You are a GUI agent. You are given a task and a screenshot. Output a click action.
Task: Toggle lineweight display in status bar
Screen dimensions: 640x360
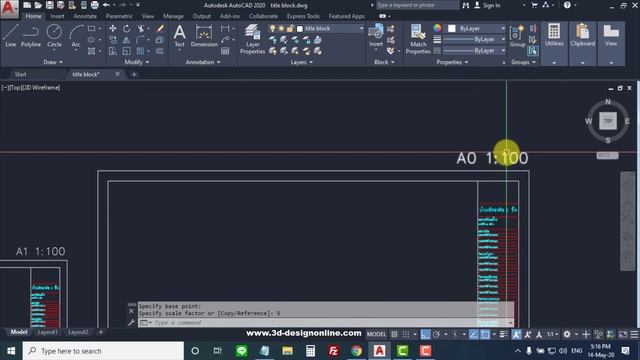504,334
